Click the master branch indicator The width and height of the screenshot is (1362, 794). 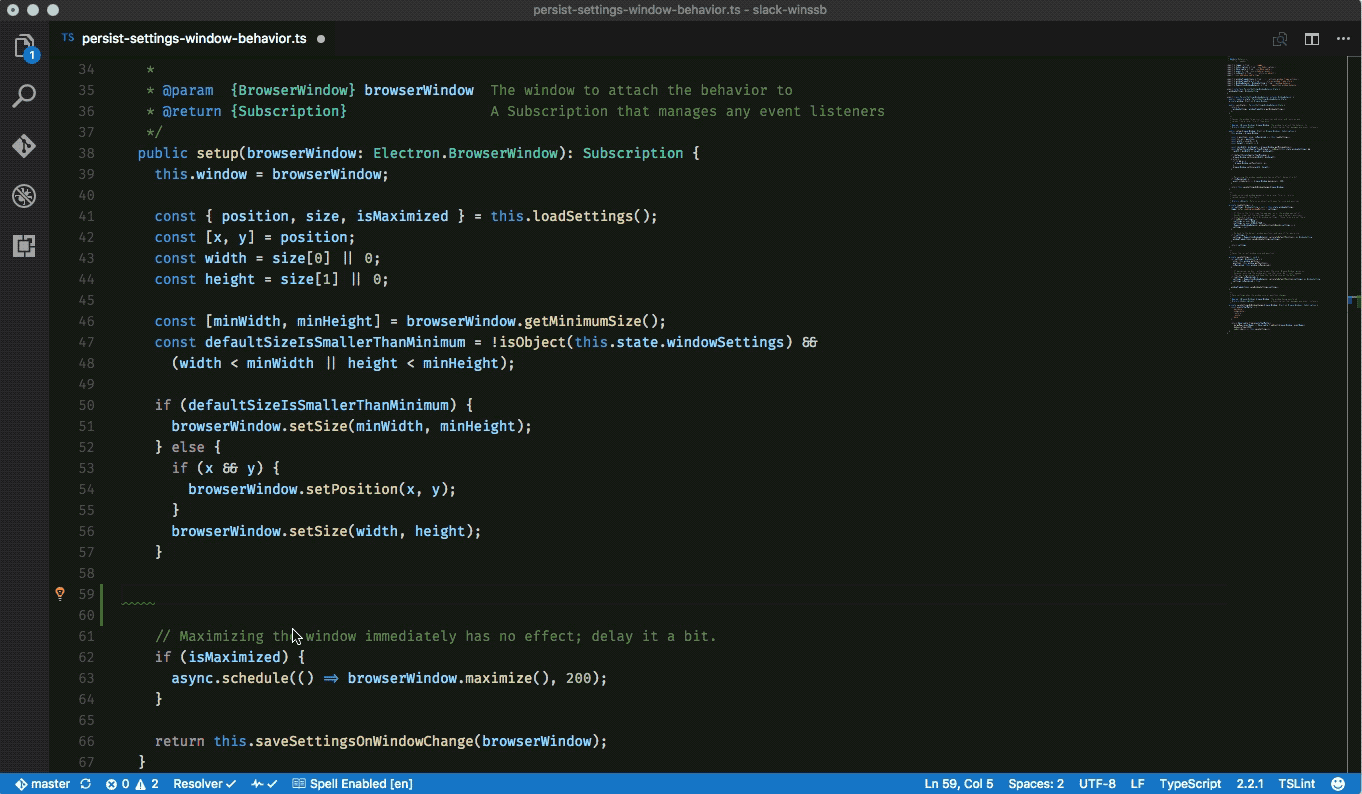pos(44,784)
